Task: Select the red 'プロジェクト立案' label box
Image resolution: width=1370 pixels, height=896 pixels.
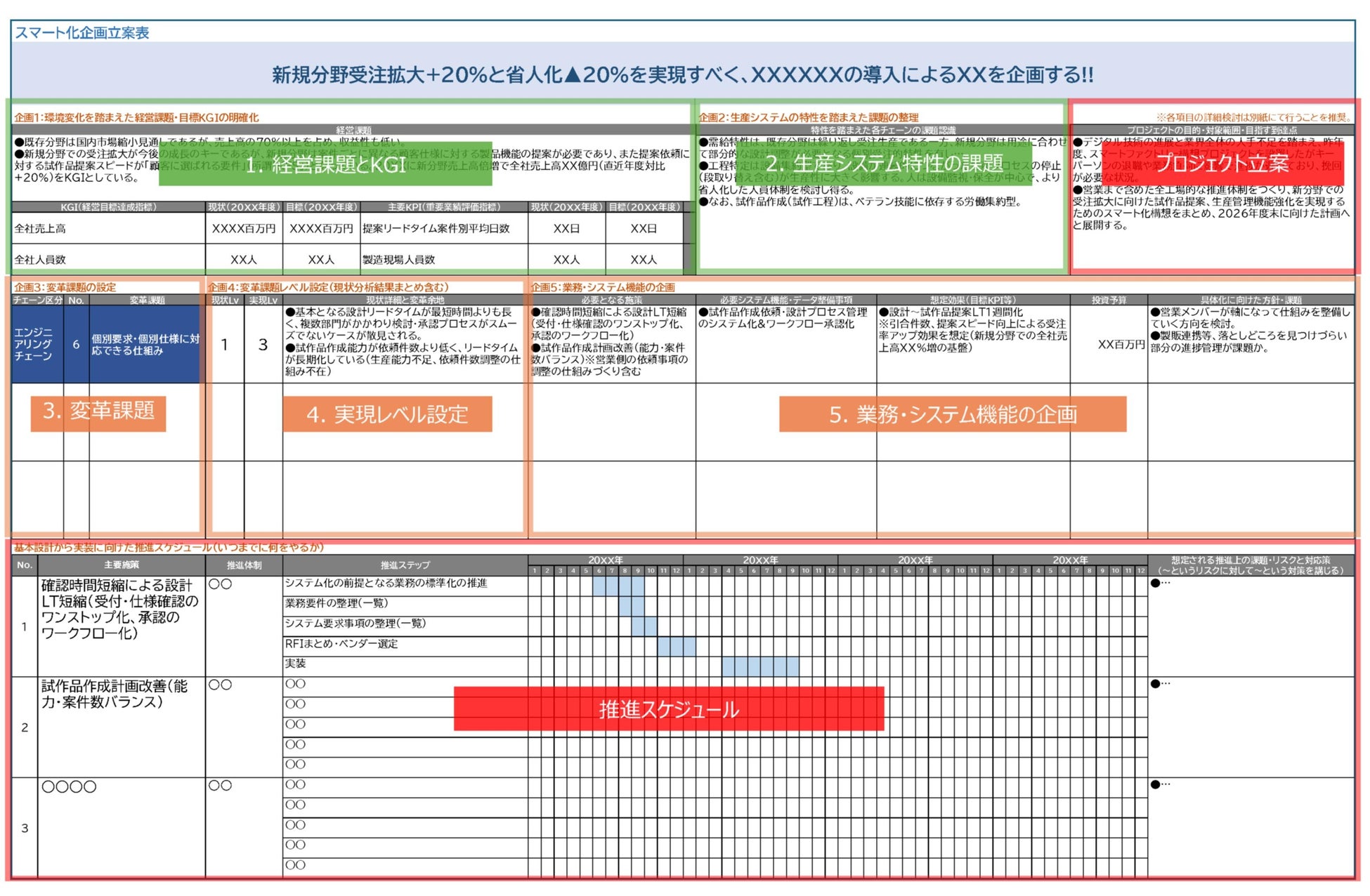Action: tap(1222, 164)
